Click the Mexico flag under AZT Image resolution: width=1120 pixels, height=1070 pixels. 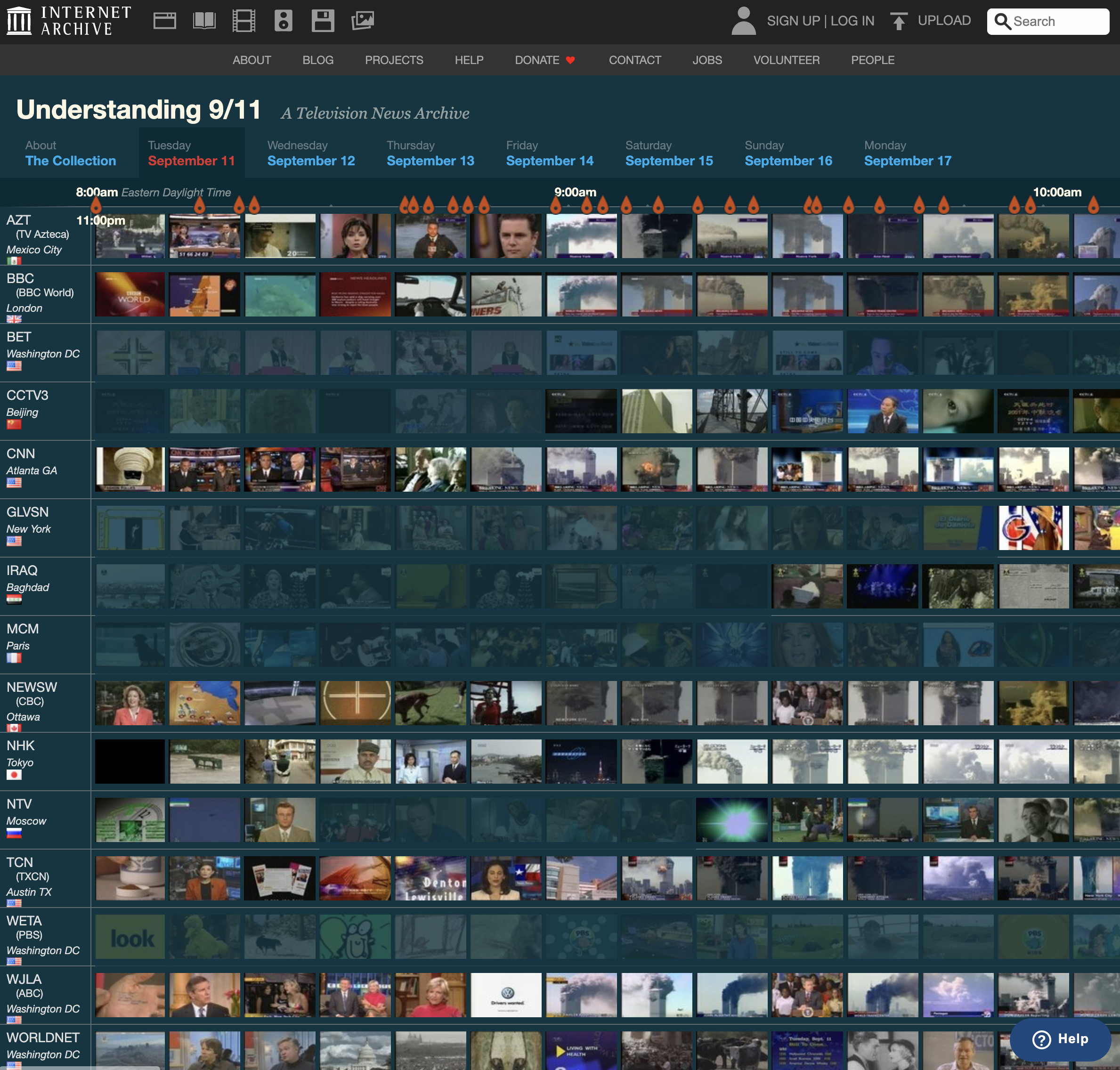14,260
